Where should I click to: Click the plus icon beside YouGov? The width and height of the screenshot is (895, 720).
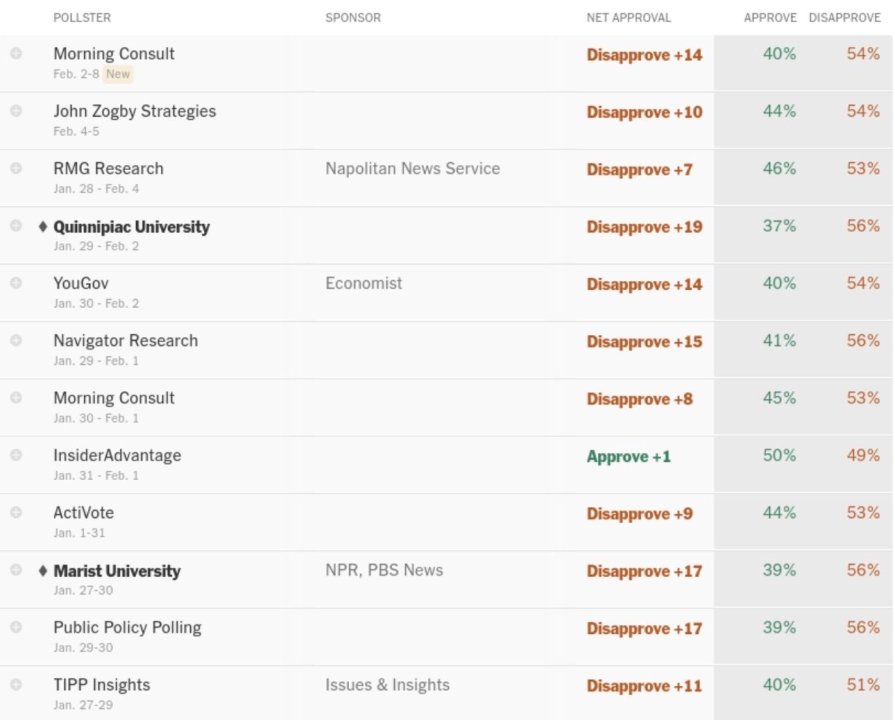(x=16, y=283)
